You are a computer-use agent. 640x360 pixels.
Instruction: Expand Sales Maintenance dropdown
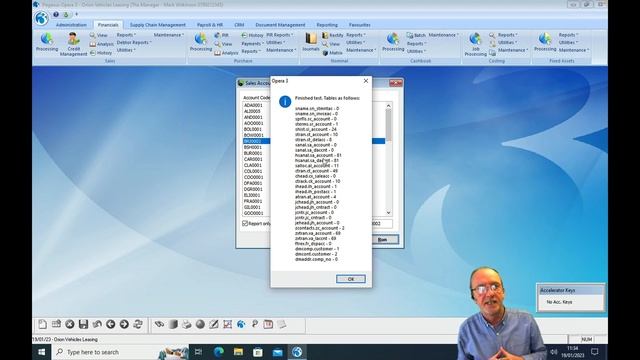click(x=169, y=35)
